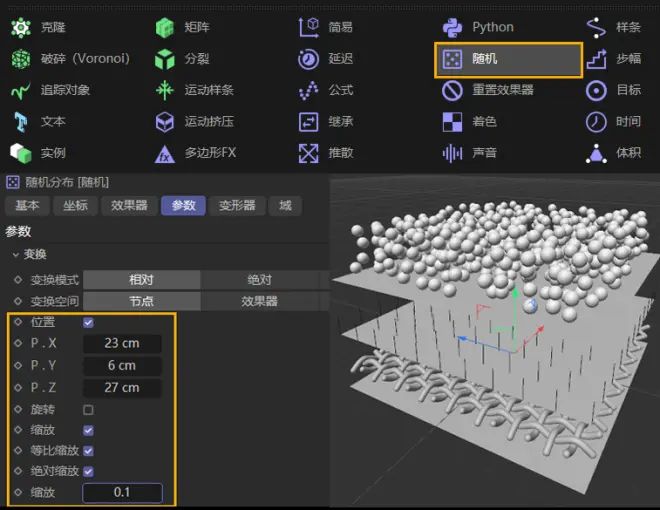Click the green Y axis arrow in viewport
This screenshot has height=510, width=660.
click(x=514, y=292)
